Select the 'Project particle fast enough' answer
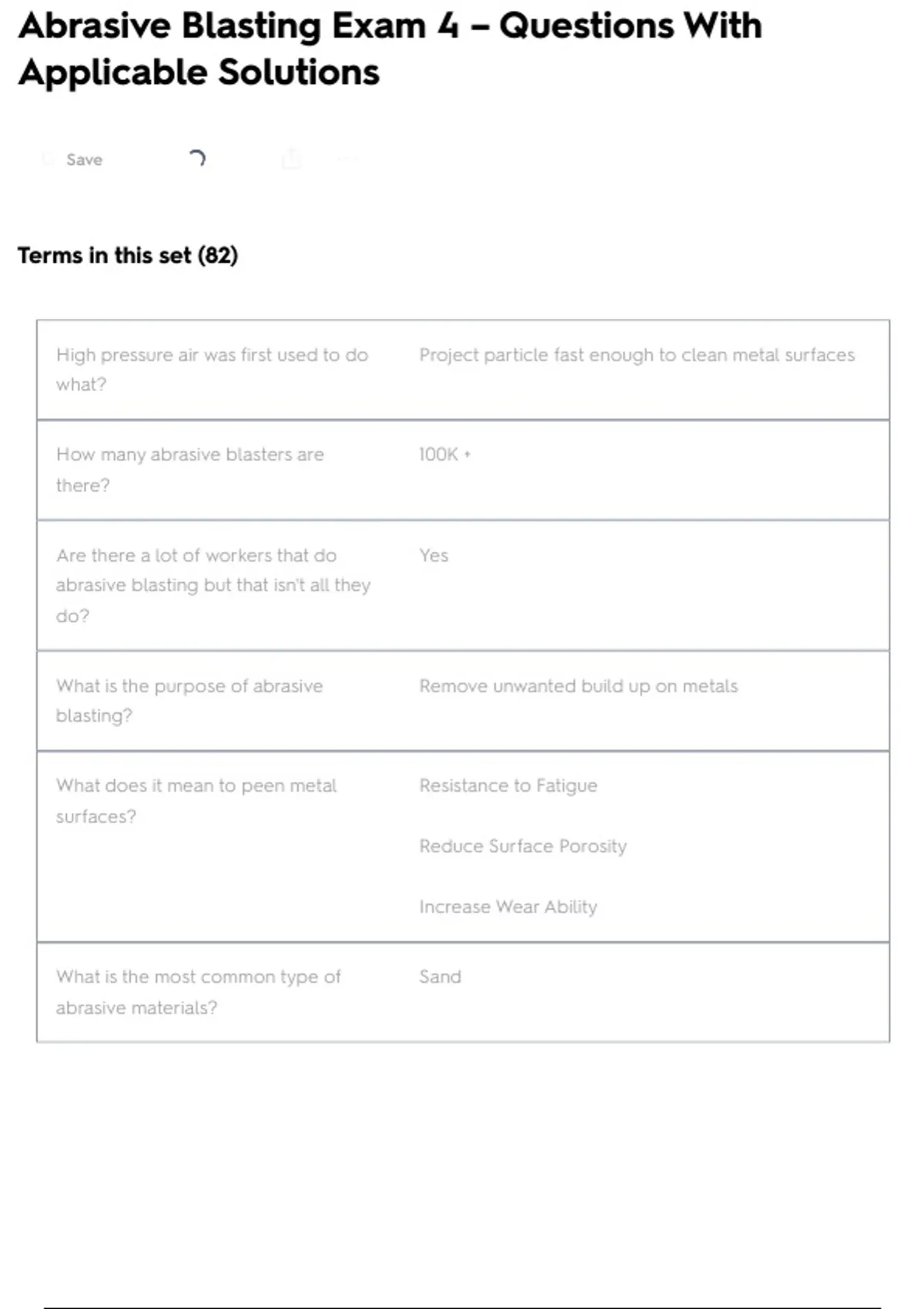Viewport: 924px width, 1309px height. pyautogui.click(x=637, y=355)
